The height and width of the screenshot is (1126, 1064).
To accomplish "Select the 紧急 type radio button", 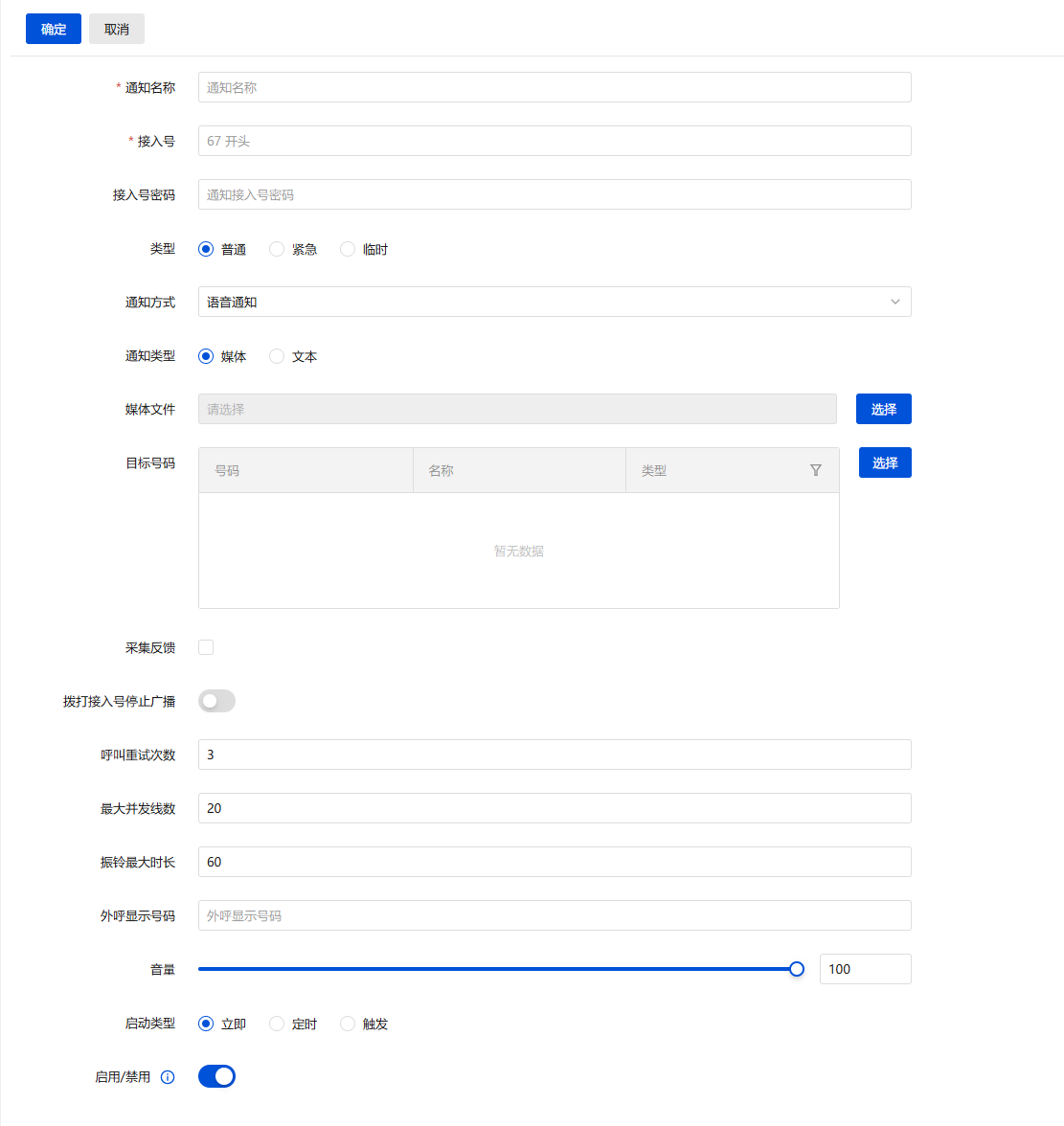I will pyautogui.click(x=277, y=249).
